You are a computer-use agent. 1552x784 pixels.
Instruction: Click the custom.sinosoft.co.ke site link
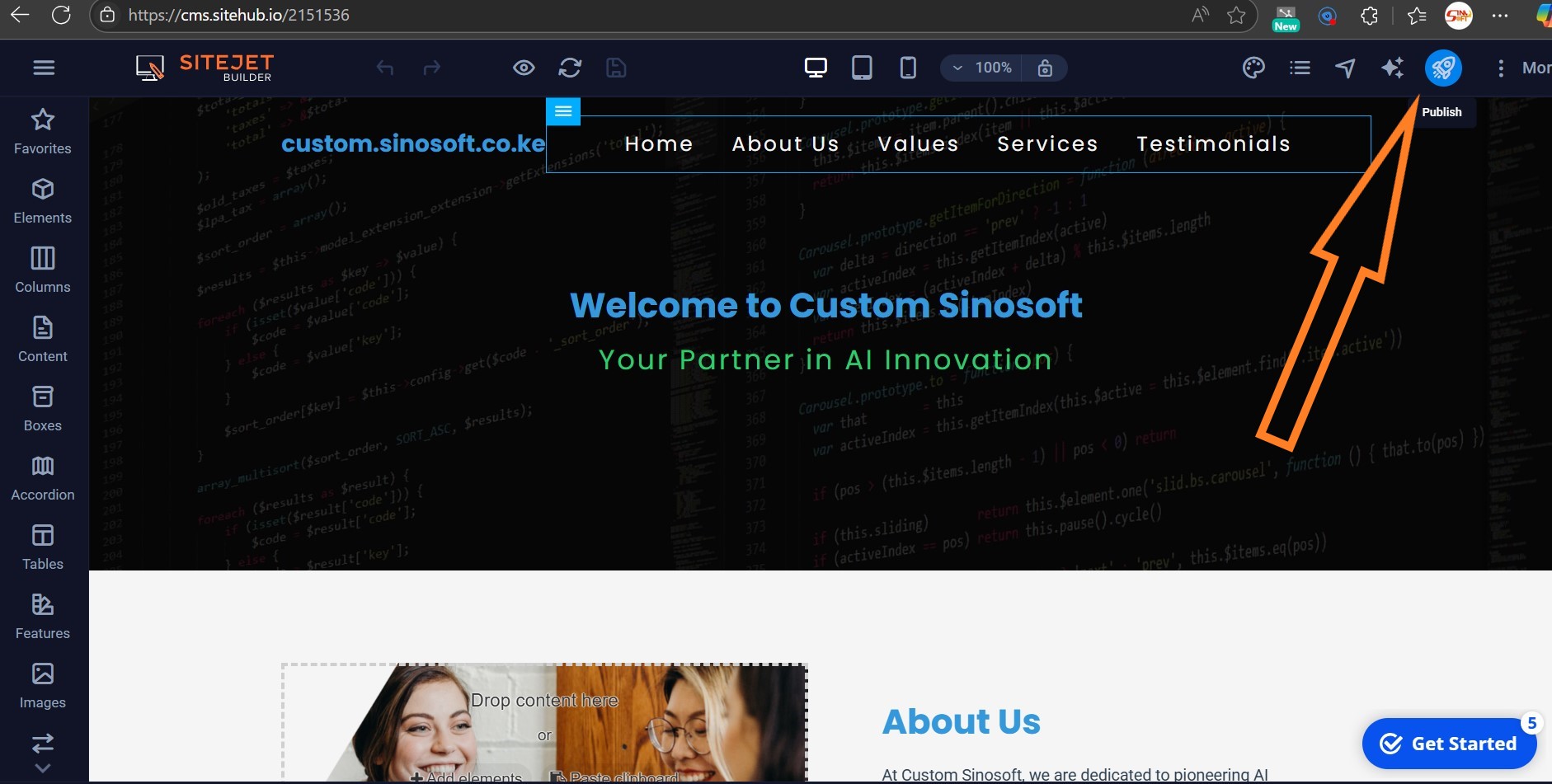pos(412,143)
